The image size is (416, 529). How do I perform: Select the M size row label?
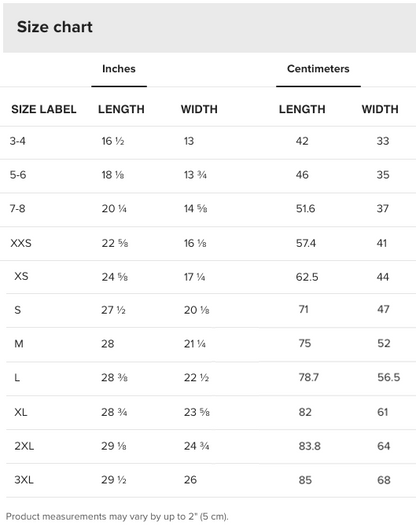pos(19,344)
